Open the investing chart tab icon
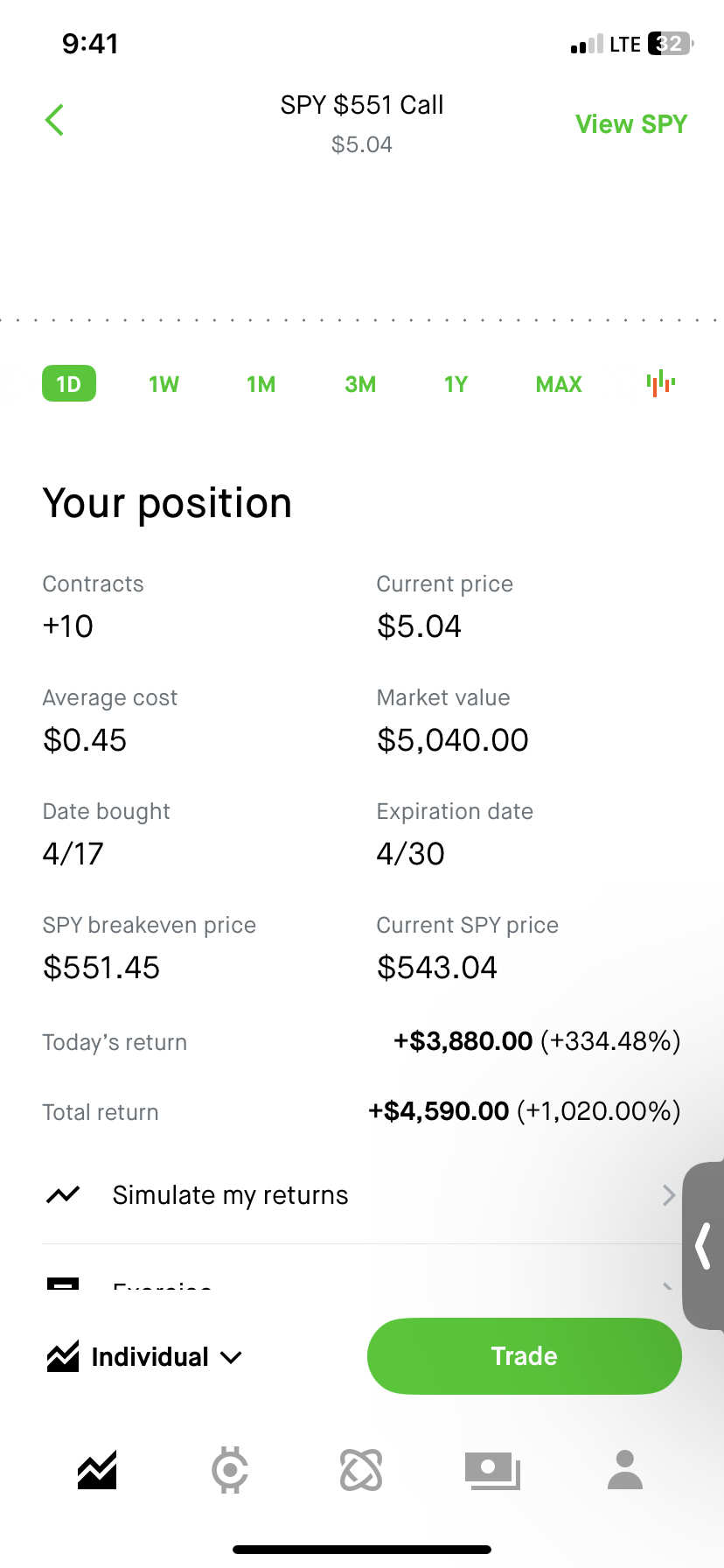724x1568 pixels. 97,1470
